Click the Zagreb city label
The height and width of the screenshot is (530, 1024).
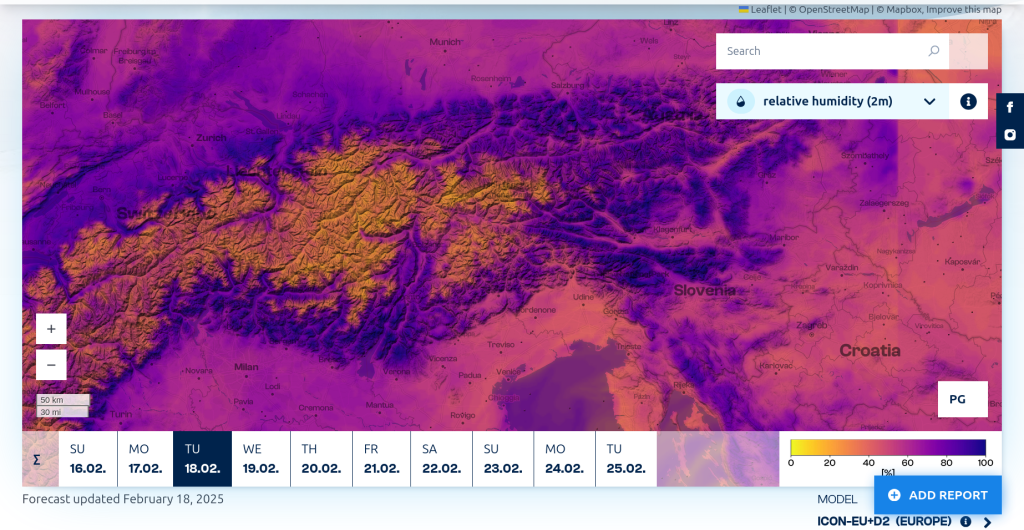pyautogui.click(x=812, y=325)
